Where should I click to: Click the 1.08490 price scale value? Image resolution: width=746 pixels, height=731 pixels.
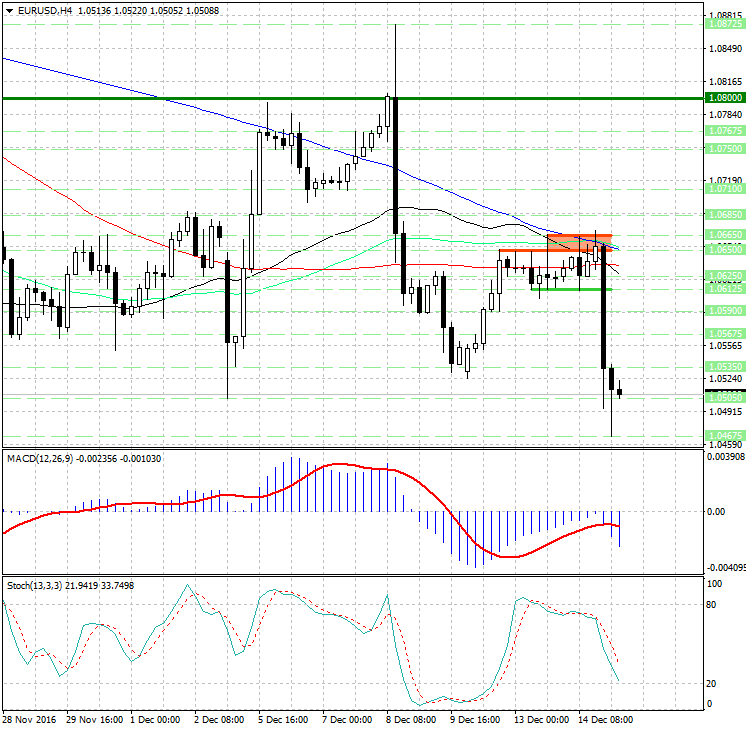(x=725, y=49)
